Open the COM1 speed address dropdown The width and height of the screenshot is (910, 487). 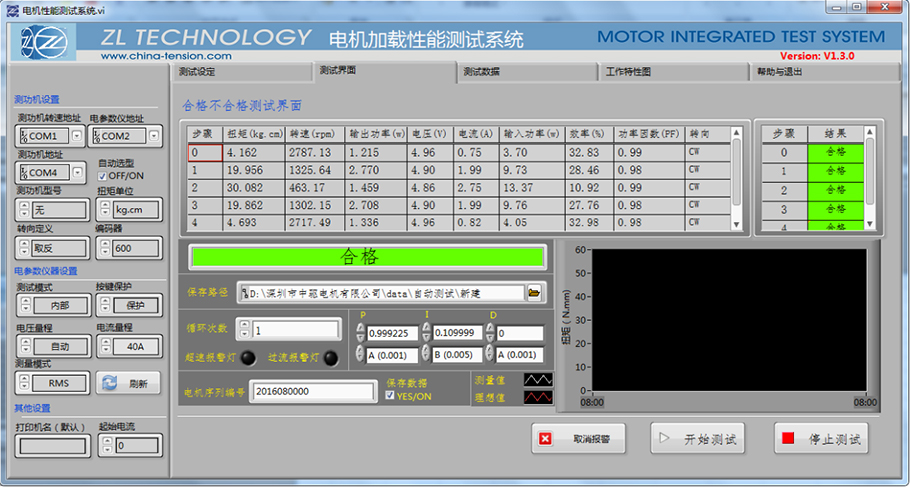(x=77, y=136)
